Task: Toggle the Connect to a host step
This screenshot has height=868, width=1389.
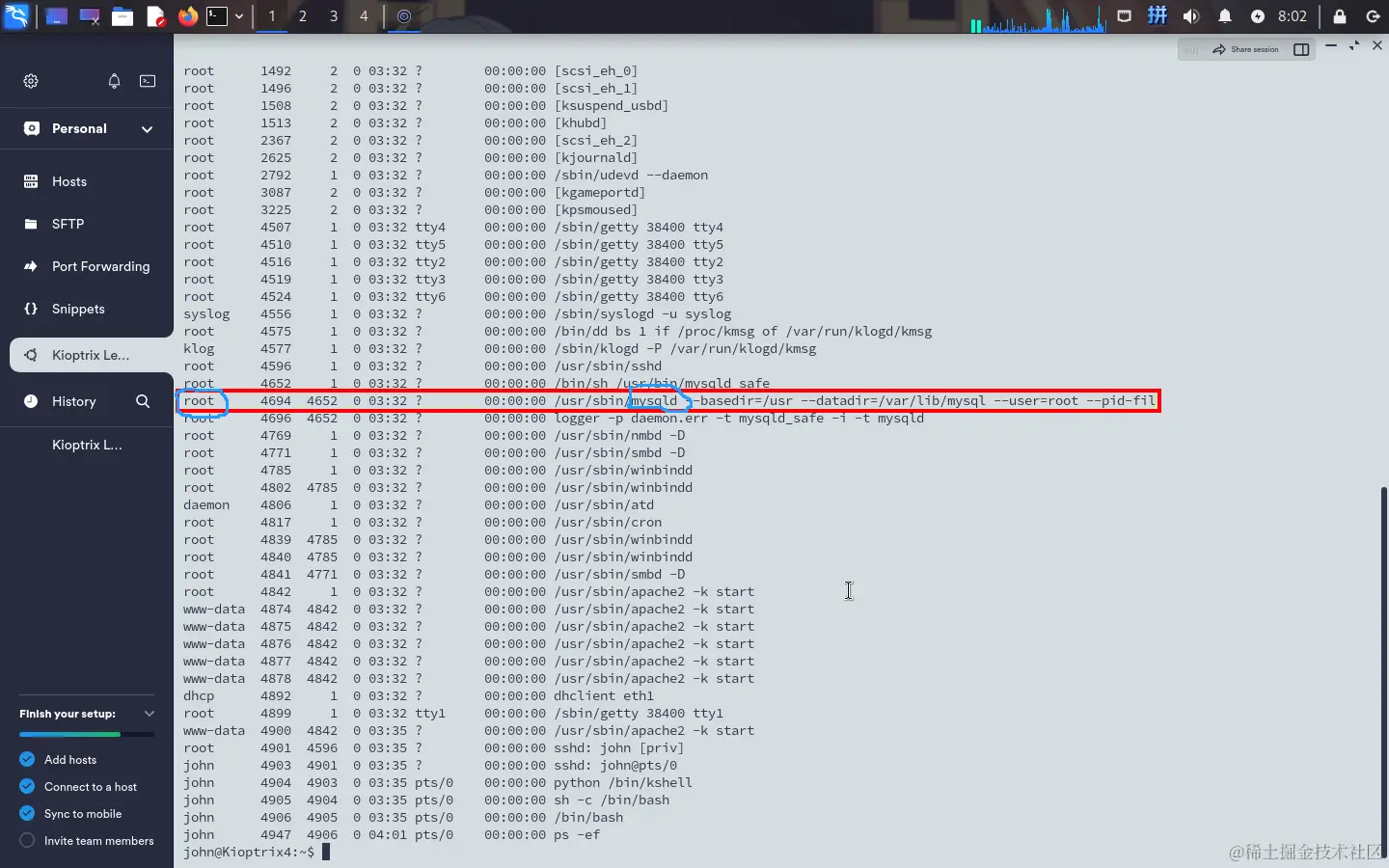Action: 27,787
